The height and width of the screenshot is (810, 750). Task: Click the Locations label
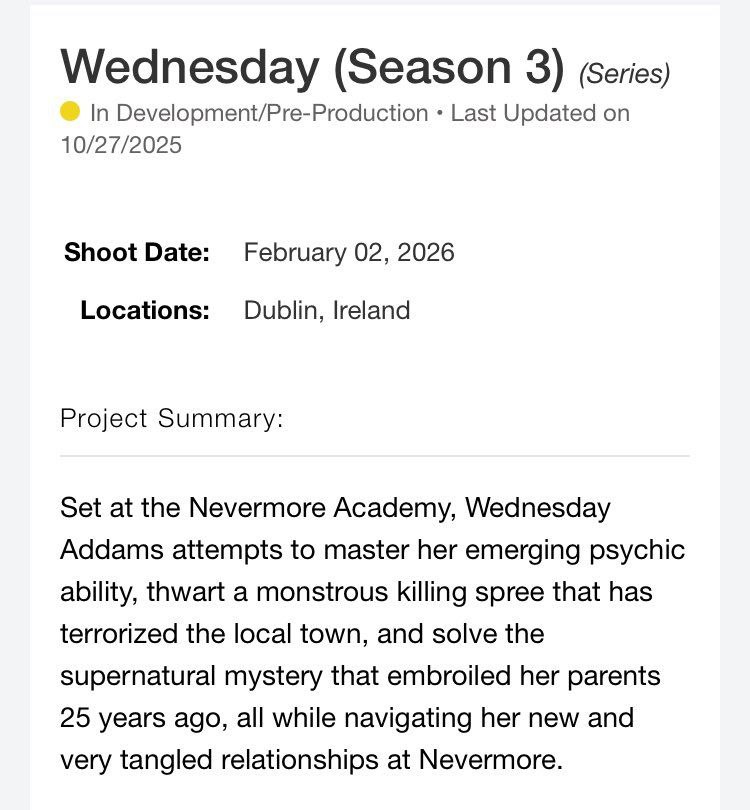(145, 310)
